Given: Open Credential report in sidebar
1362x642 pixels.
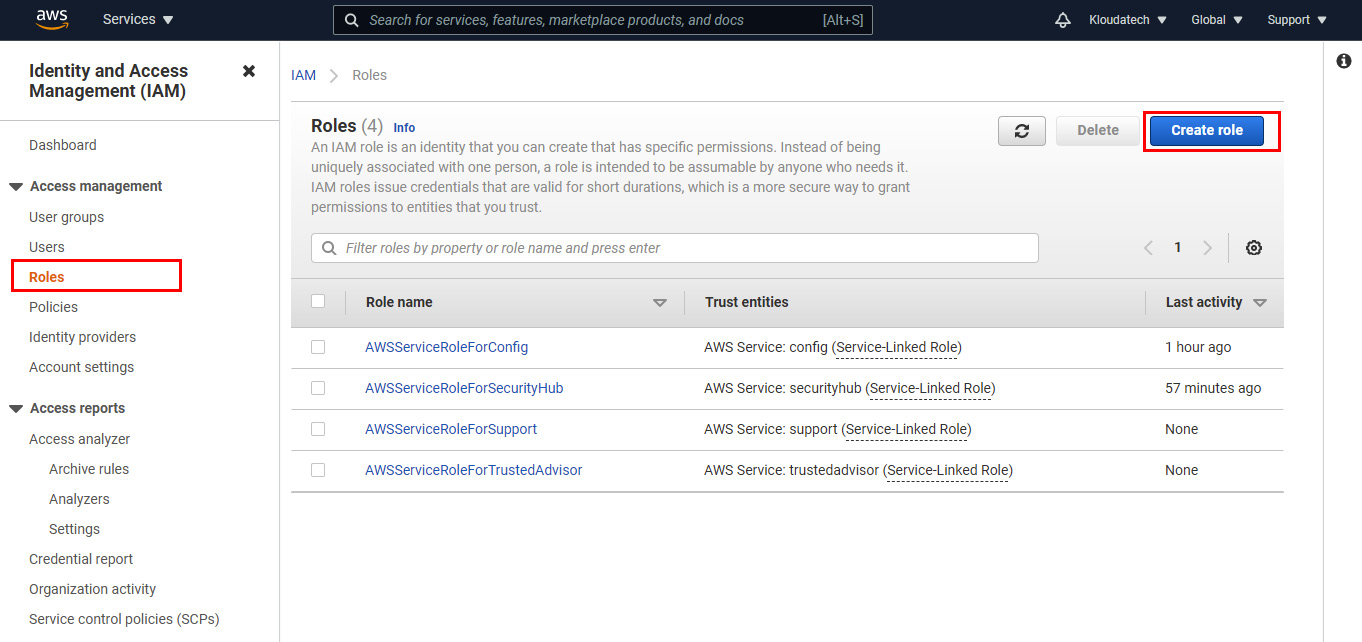Looking at the screenshot, I should [81, 559].
